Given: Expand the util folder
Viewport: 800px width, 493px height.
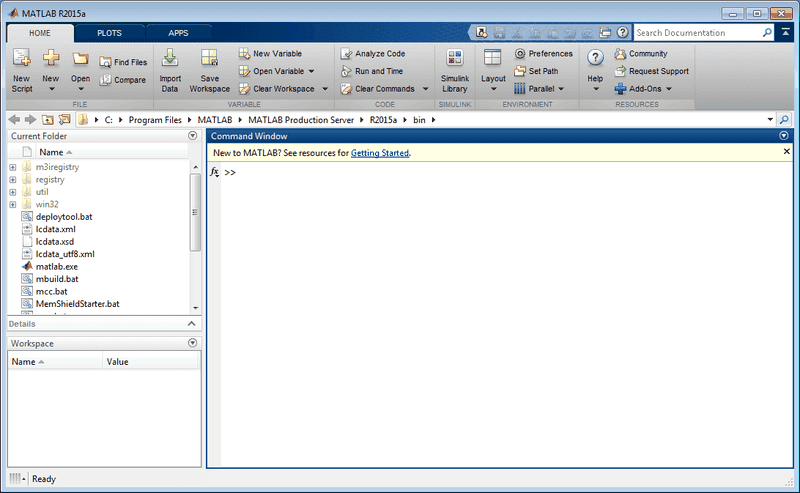Looking at the screenshot, I should coord(13,192).
